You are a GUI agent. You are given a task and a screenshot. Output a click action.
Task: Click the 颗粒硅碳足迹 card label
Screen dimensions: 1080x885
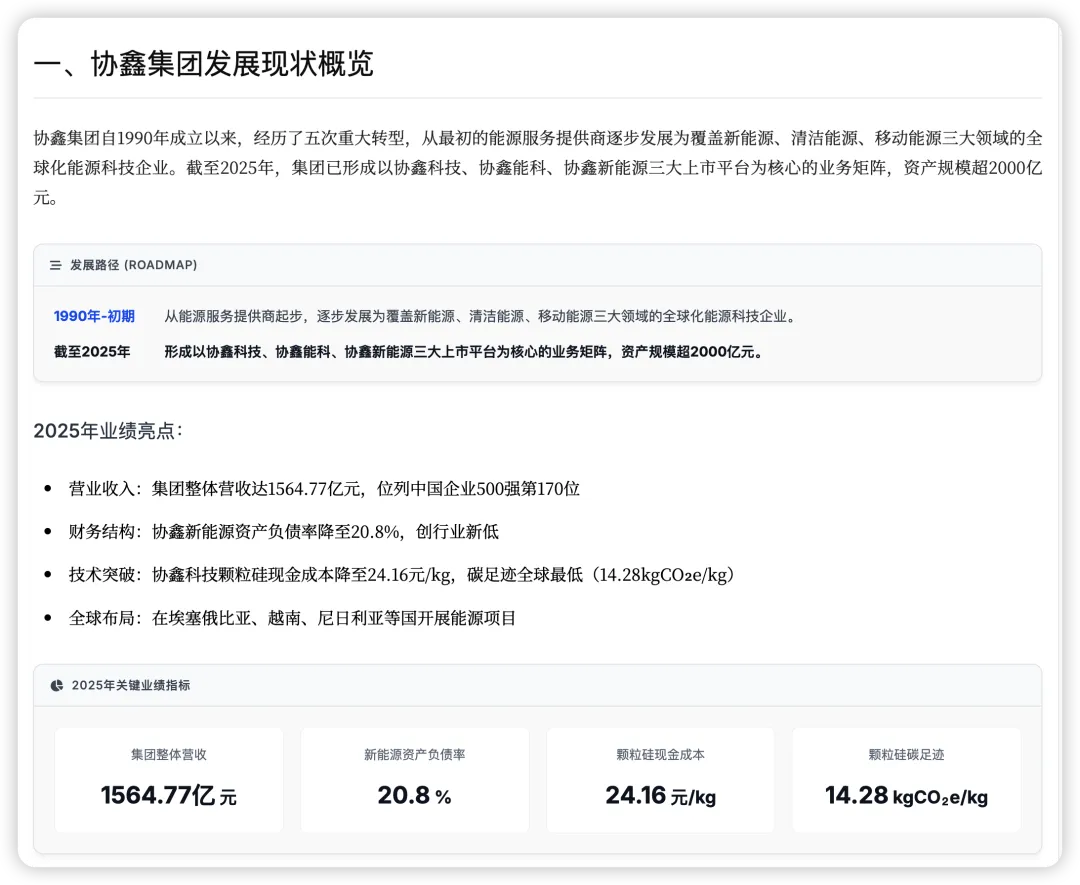(906, 755)
